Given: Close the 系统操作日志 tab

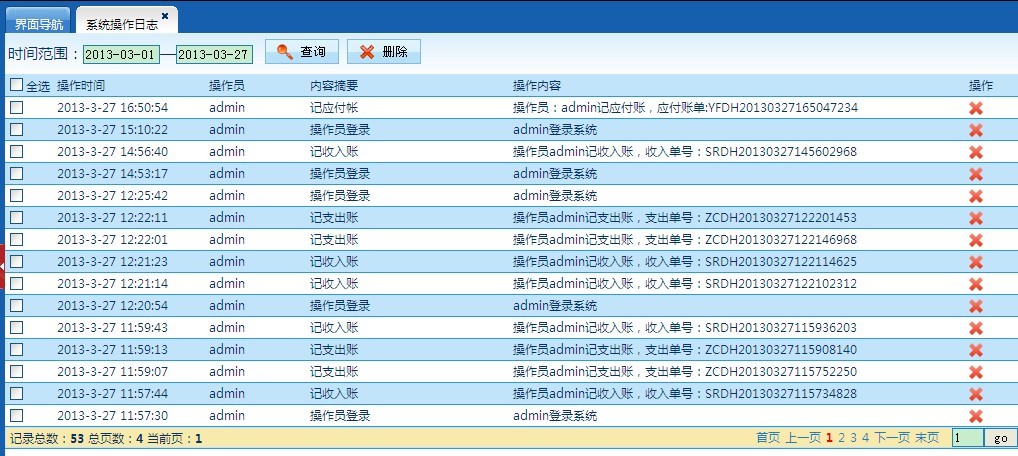Looking at the screenshot, I should [x=165, y=16].
